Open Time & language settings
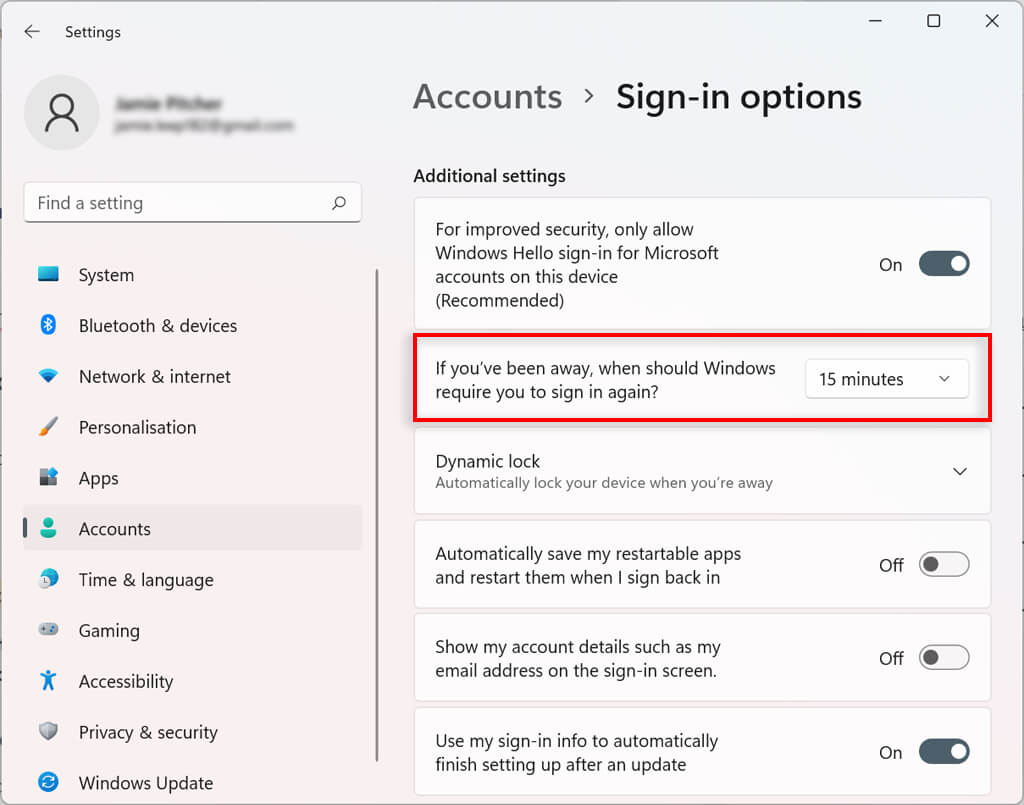Image resolution: width=1024 pixels, height=805 pixels. [x=146, y=580]
